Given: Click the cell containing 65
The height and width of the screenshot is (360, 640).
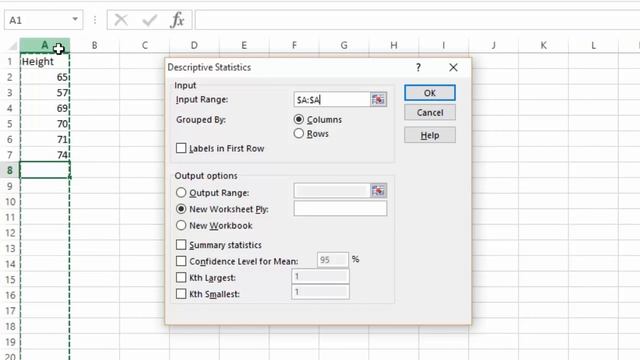Looking at the screenshot, I should 45,77.
